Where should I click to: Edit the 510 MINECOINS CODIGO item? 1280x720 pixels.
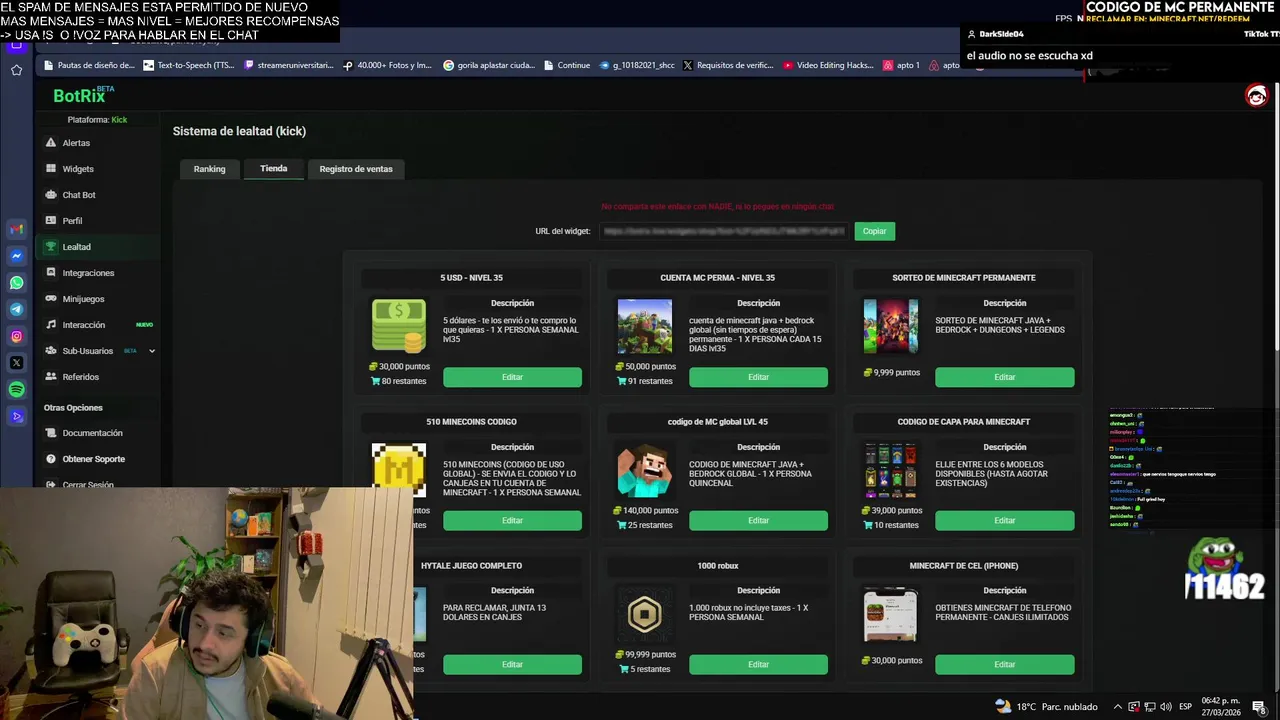coord(512,520)
